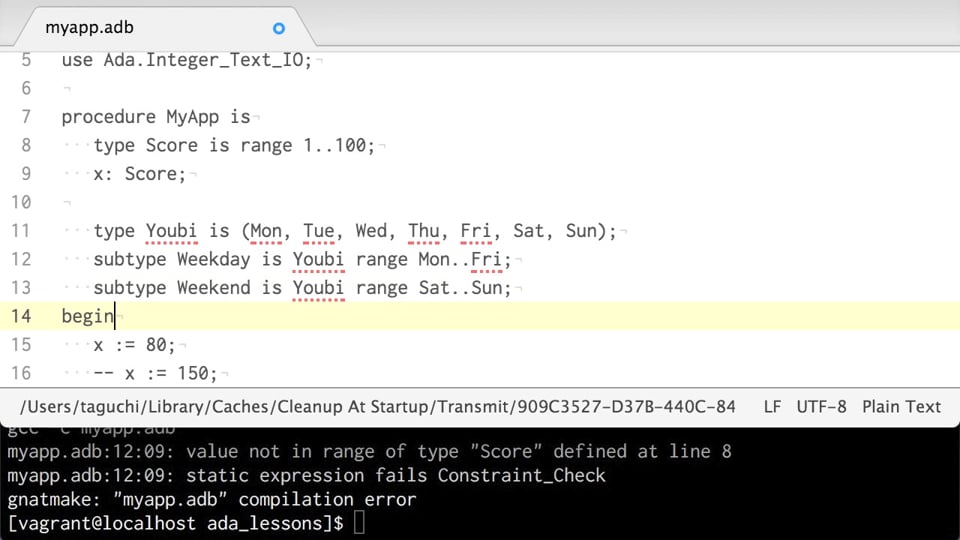Click the word 'procedure' on line 7
The image size is (960, 540).
[x=108, y=117]
